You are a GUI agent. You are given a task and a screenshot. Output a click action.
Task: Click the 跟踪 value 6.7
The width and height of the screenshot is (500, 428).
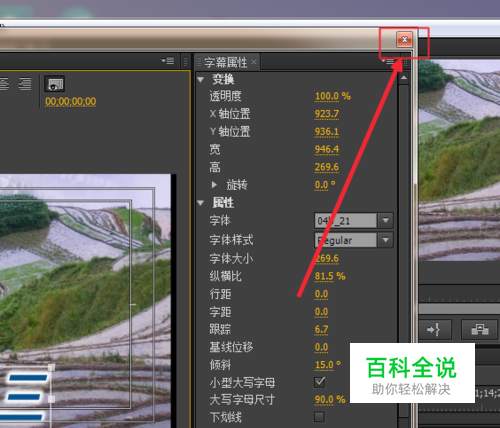[321, 329]
